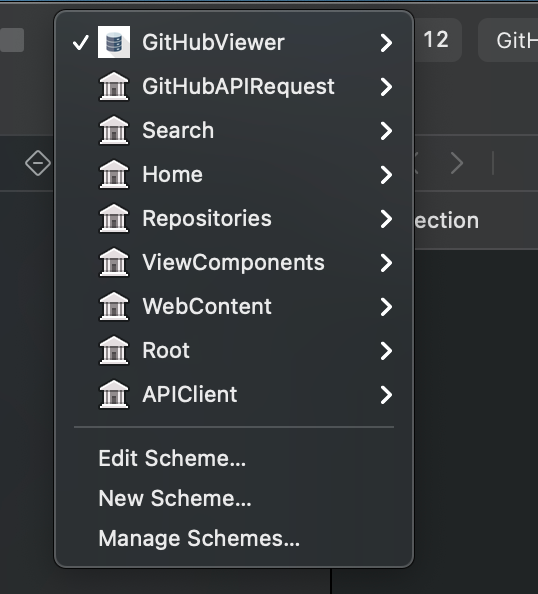
Task: Select the Root scheme
Action: (234, 350)
